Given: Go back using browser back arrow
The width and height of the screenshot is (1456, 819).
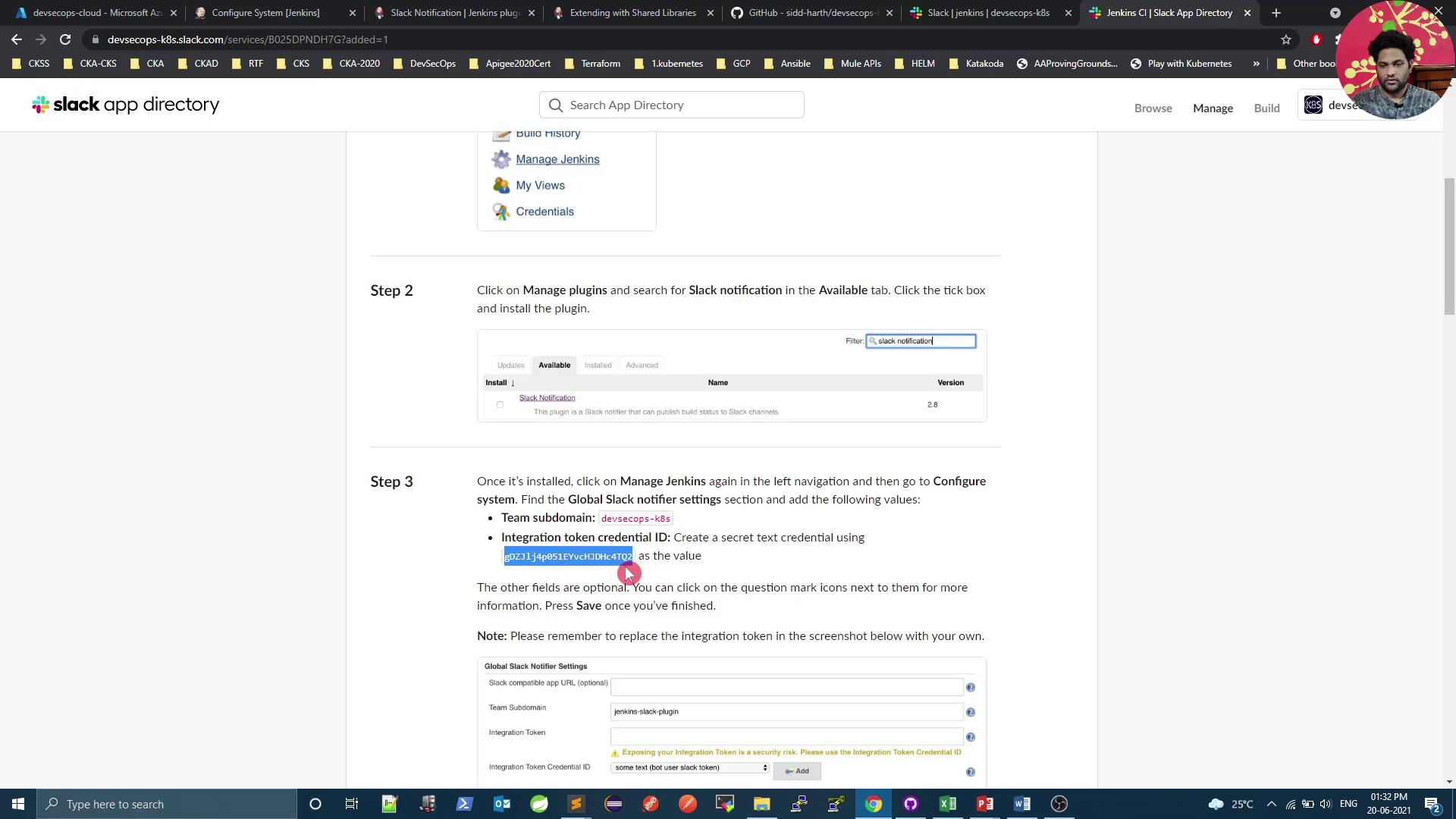Looking at the screenshot, I should point(17,39).
